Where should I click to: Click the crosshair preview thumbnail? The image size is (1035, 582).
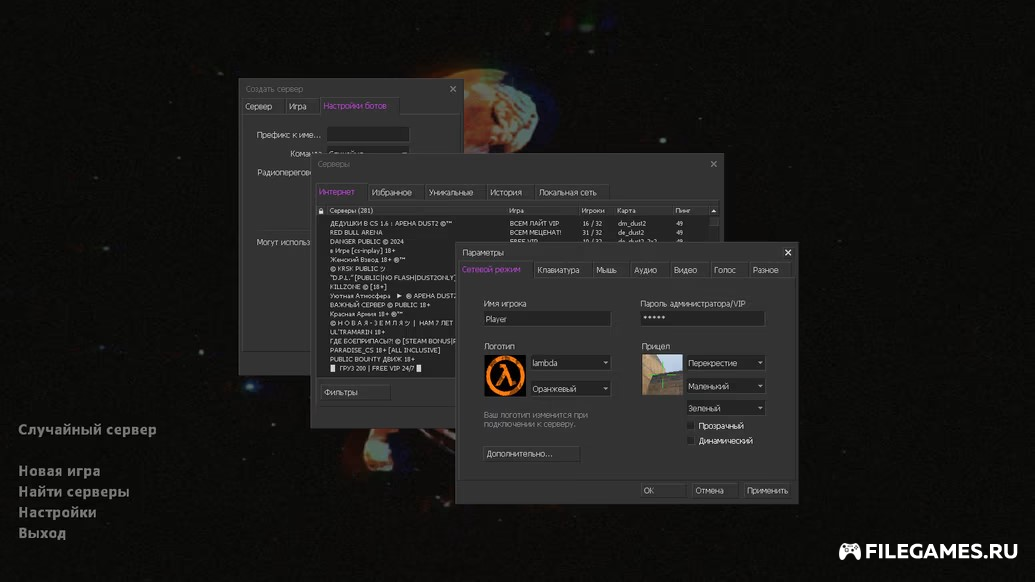coord(662,375)
